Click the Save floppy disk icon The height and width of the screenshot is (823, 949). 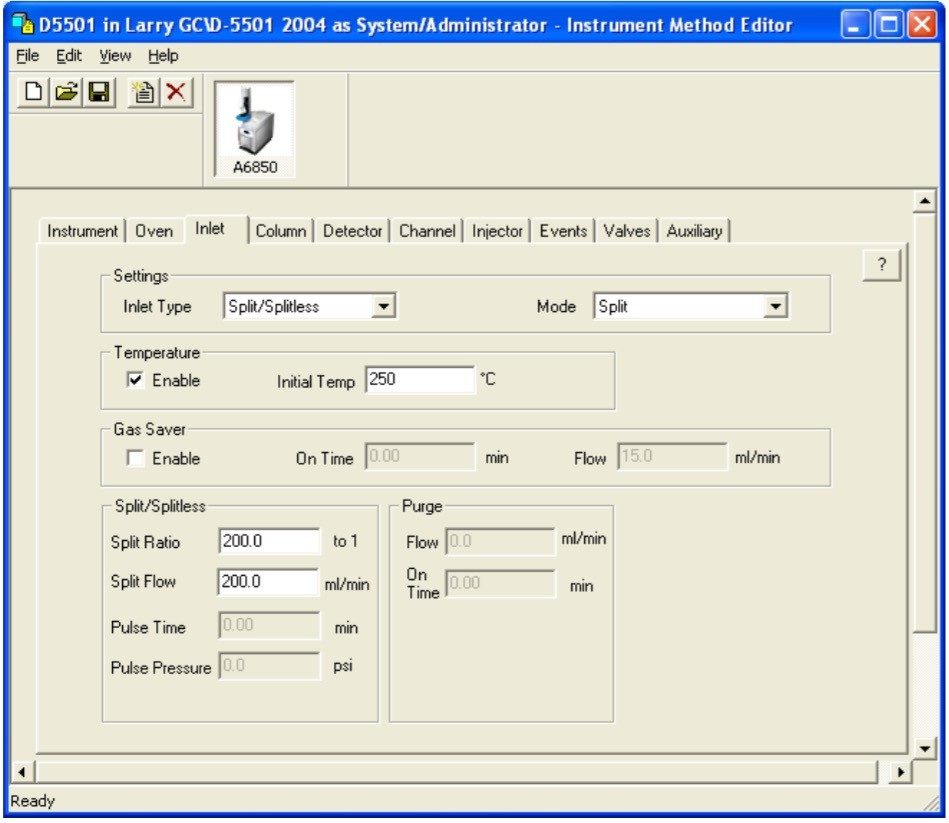point(98,93)
